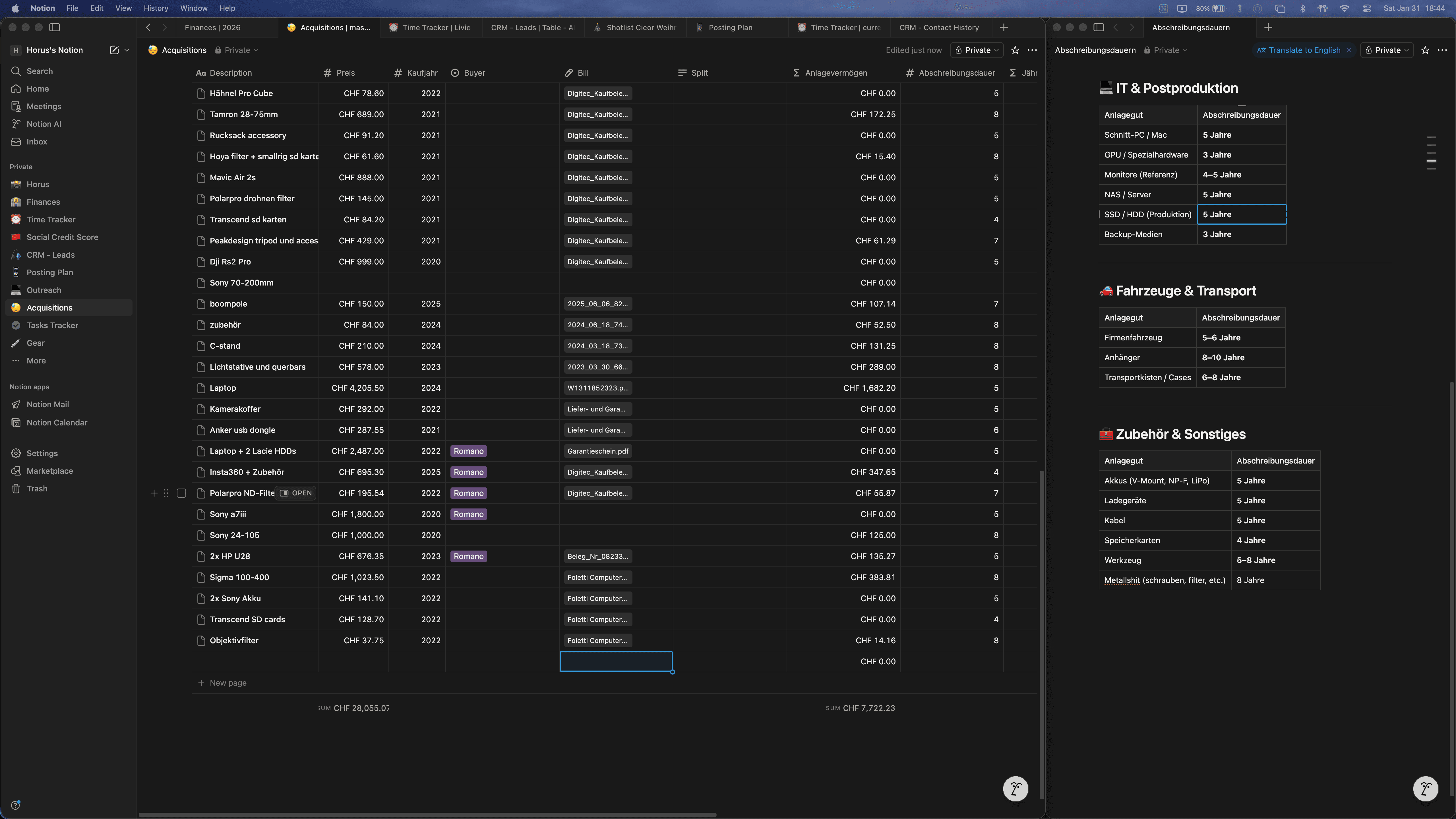Dismiss the Translate to English prompt
This screenshot has width=1456, height=819.
(1349, 50)
